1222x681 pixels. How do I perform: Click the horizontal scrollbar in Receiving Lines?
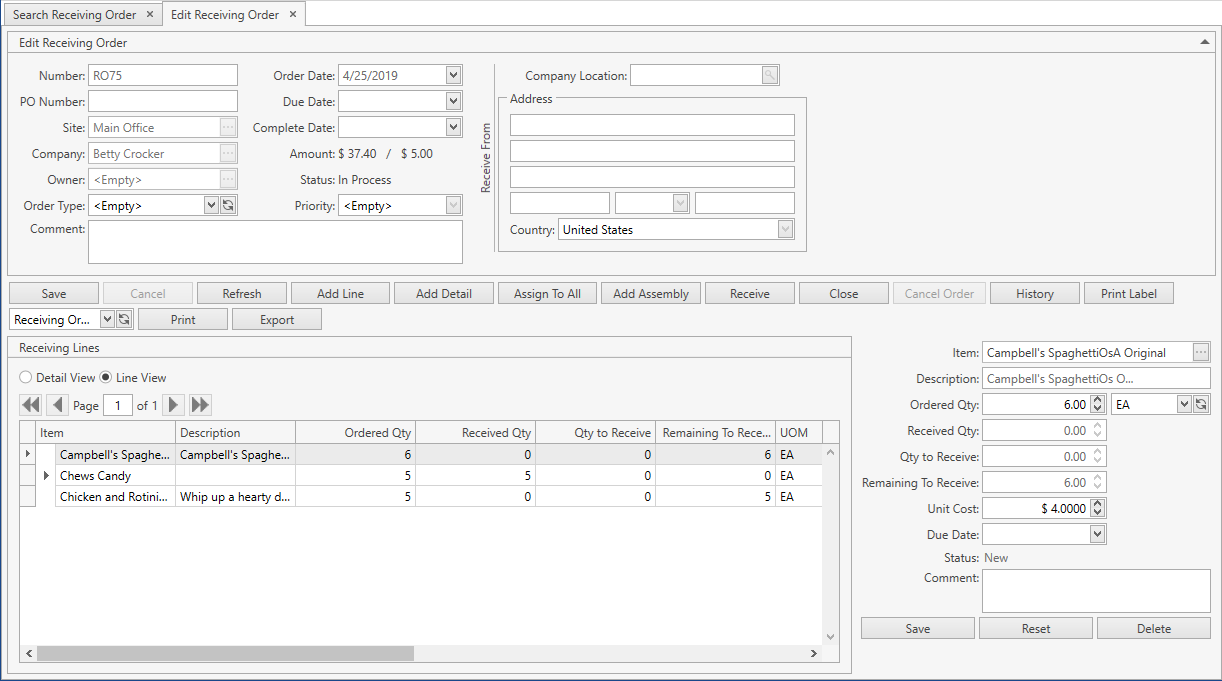tap(225, 653)
